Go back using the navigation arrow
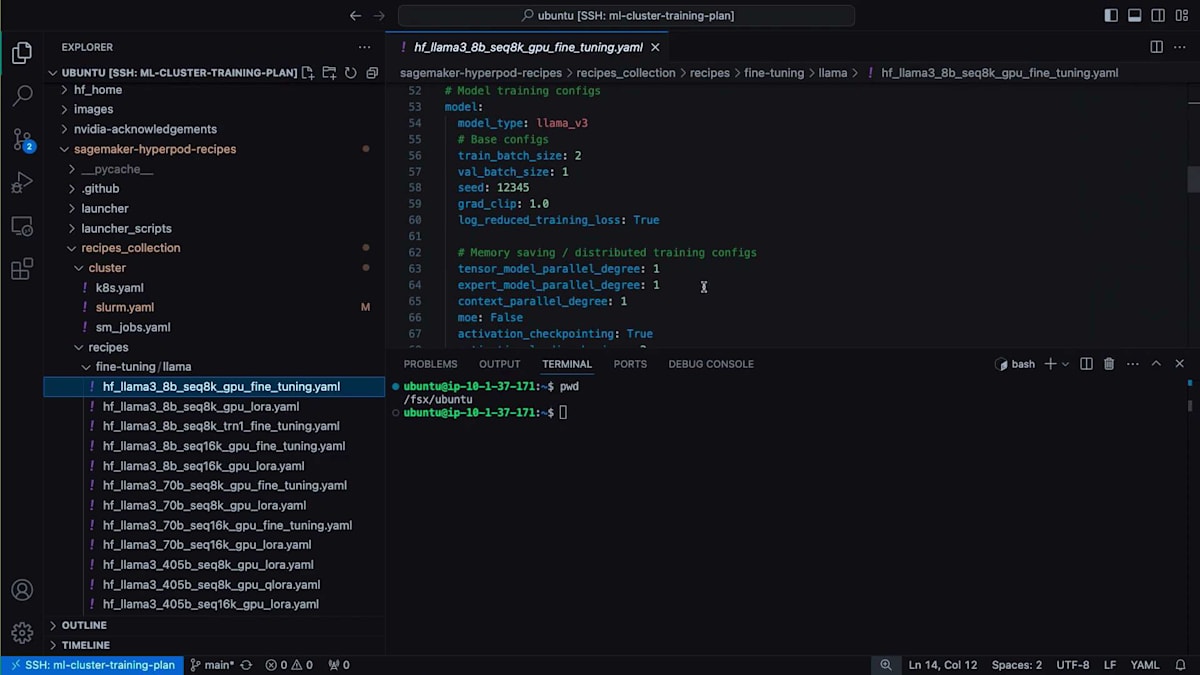The height and width of the screenshot is (675, 1200). point(355,15)
